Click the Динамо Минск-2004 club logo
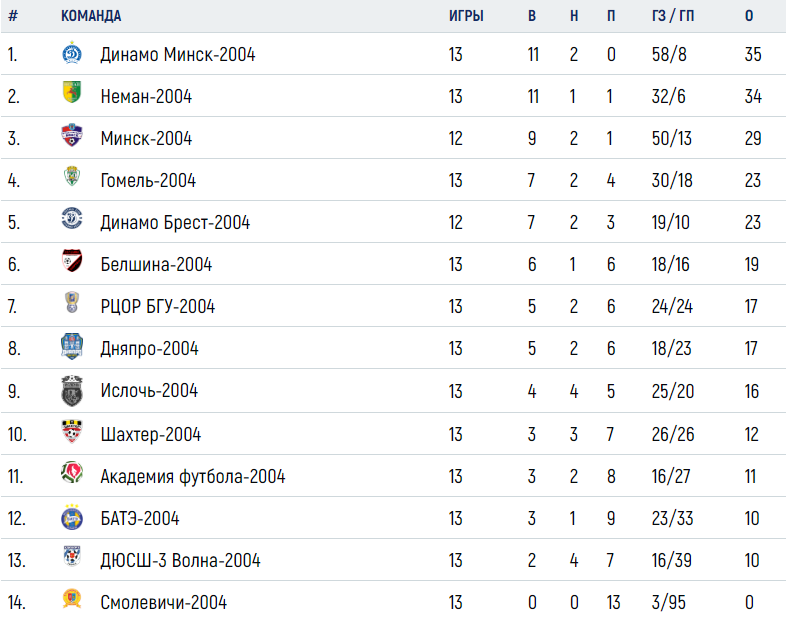The image size is (786, 620). point(72,53)
